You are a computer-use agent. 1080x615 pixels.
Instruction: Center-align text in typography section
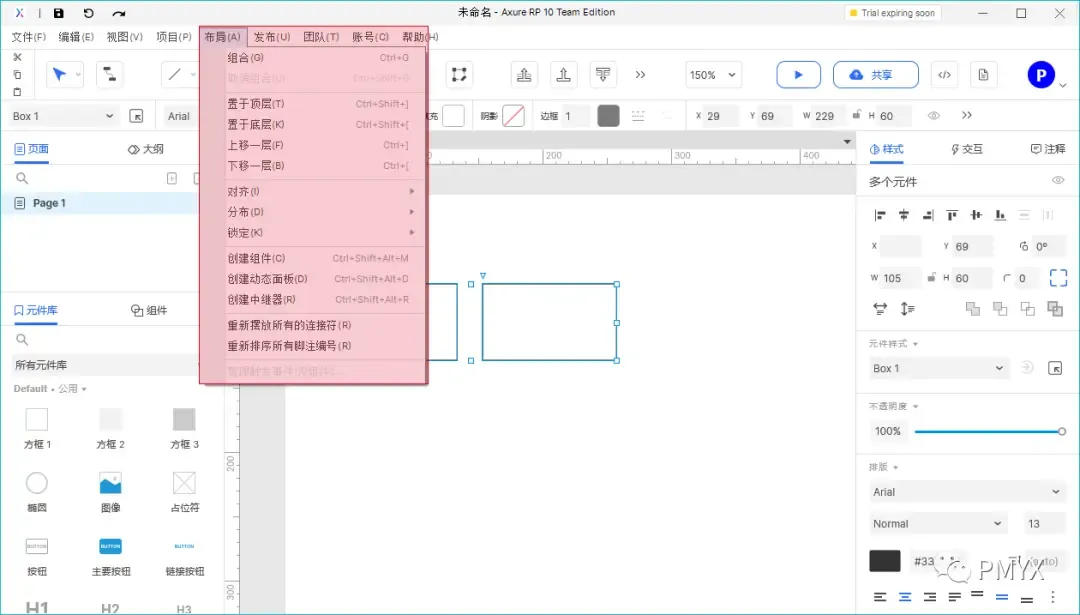(905, 597)
